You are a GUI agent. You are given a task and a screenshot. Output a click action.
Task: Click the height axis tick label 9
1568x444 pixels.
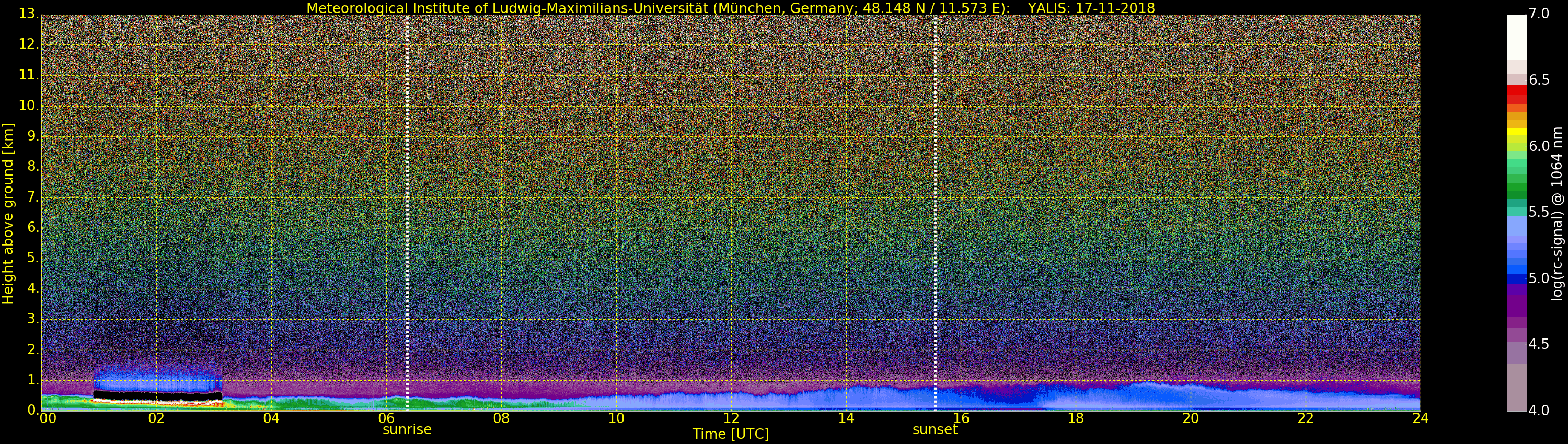[x=33, y=136]
